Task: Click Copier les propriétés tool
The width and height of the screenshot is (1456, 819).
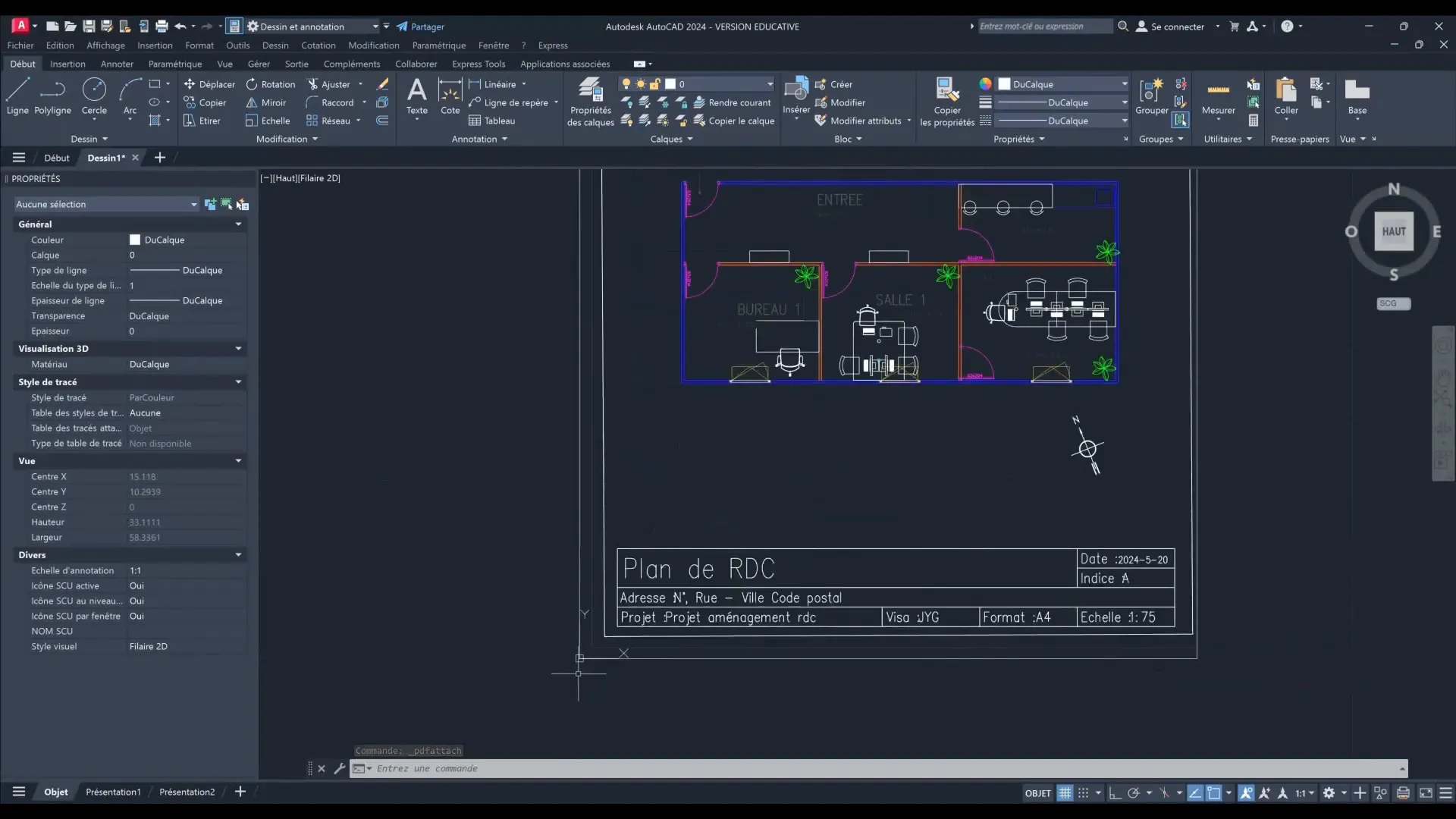Action: (947, 102)
